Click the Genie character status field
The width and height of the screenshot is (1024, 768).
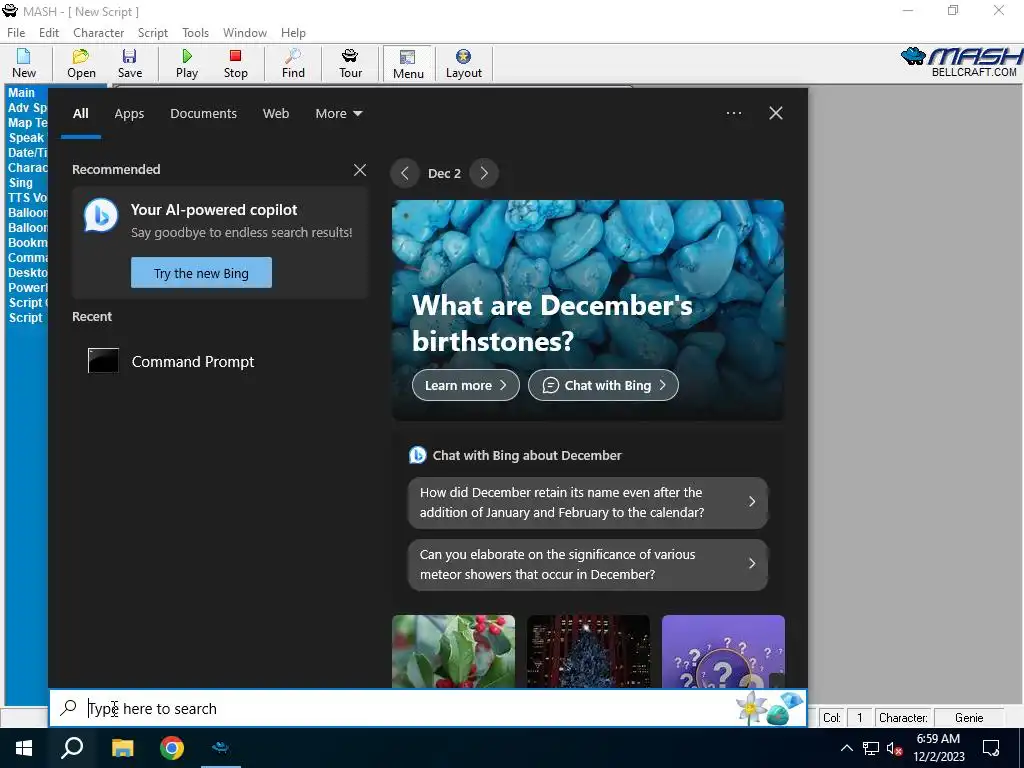click(968, 718)
